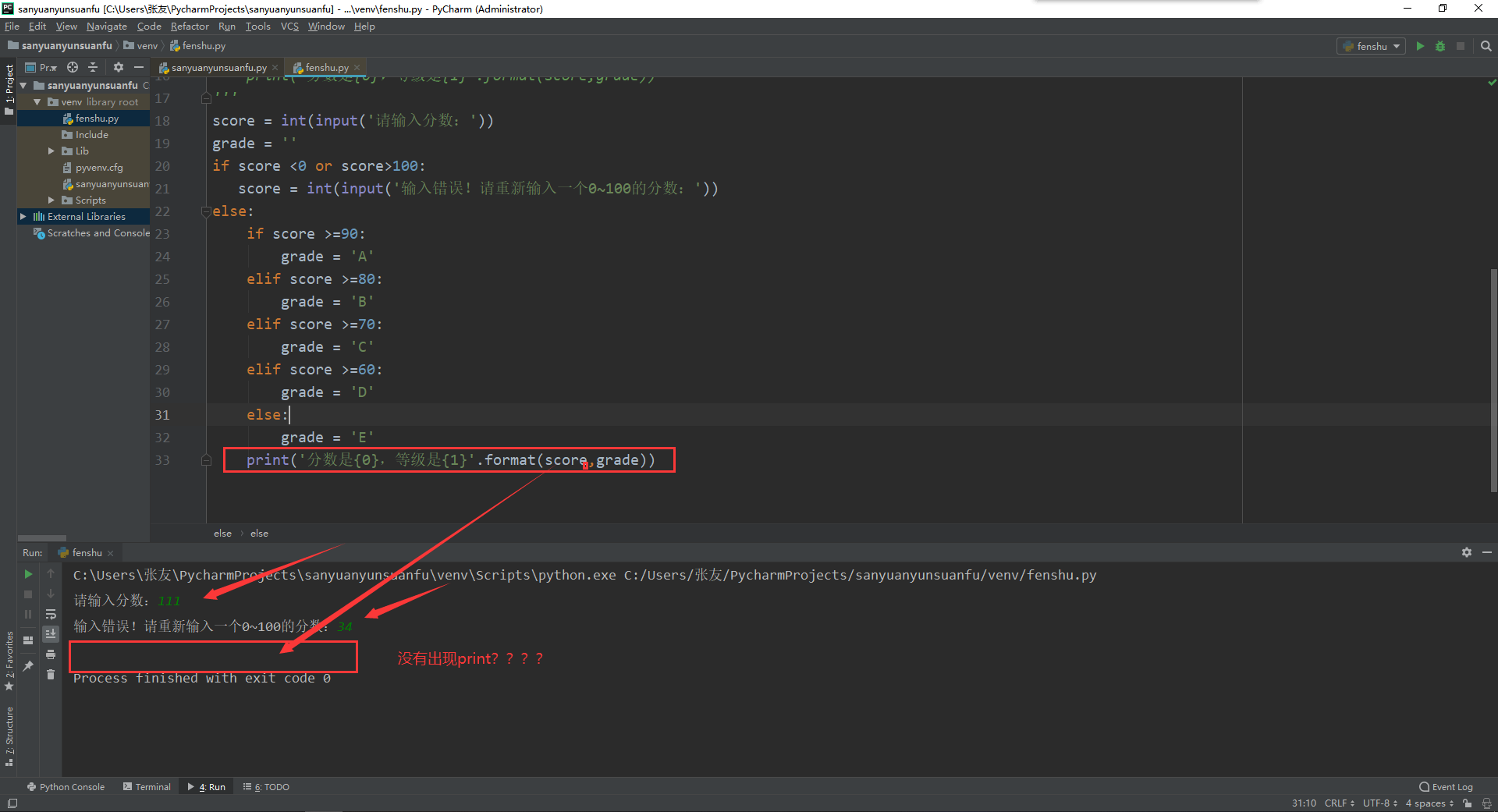
Task: Click Collapse All in the Project panel
Action: [x=93, y=67]
